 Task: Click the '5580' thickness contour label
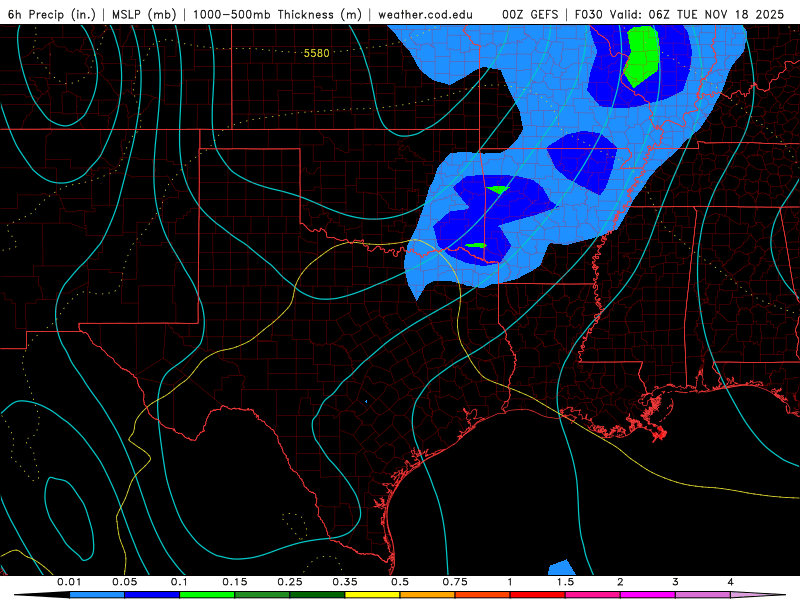point(316,53)
